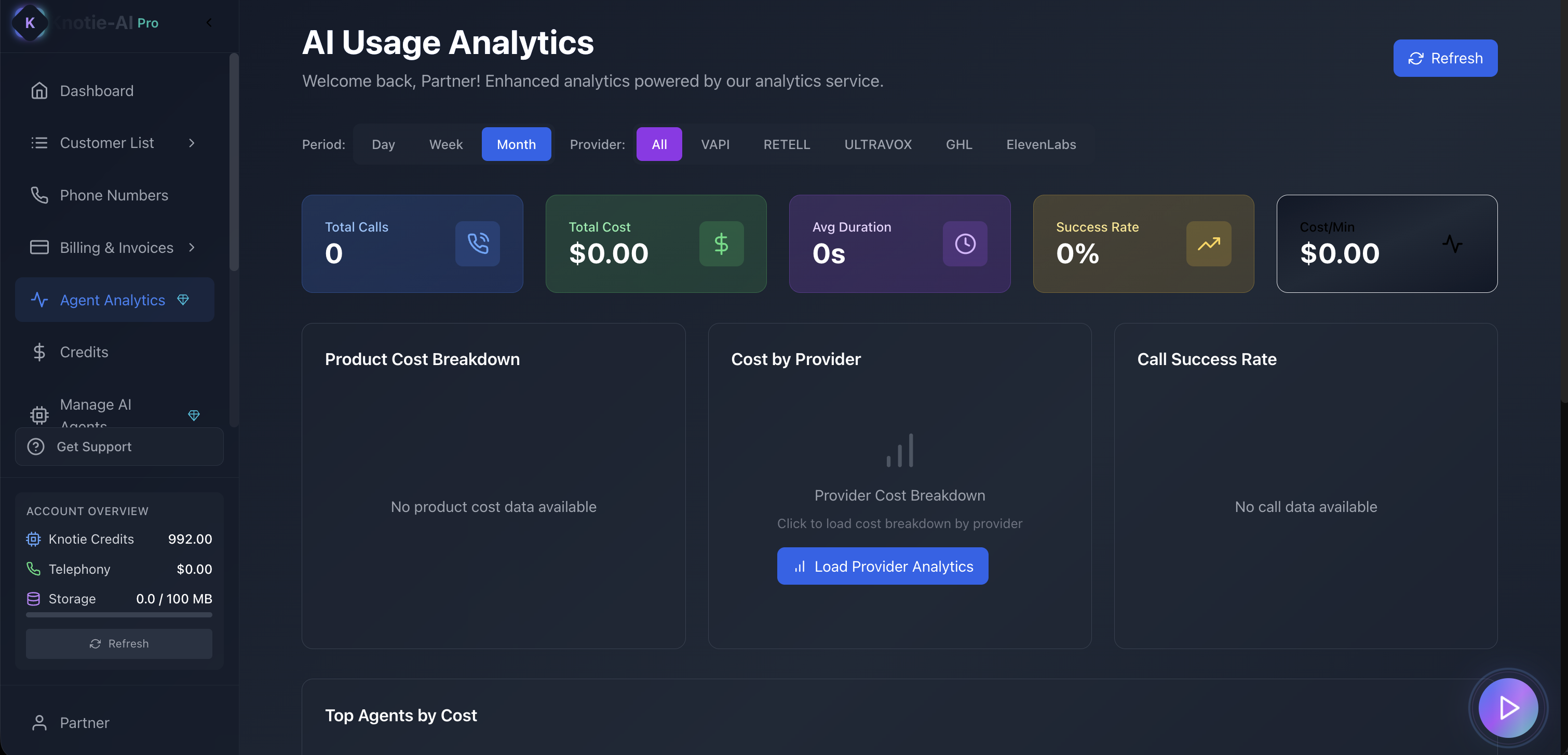Screen dimensions: 1568x755
Task: Click the Total Calls phone icon
Action: pos(477,244)
